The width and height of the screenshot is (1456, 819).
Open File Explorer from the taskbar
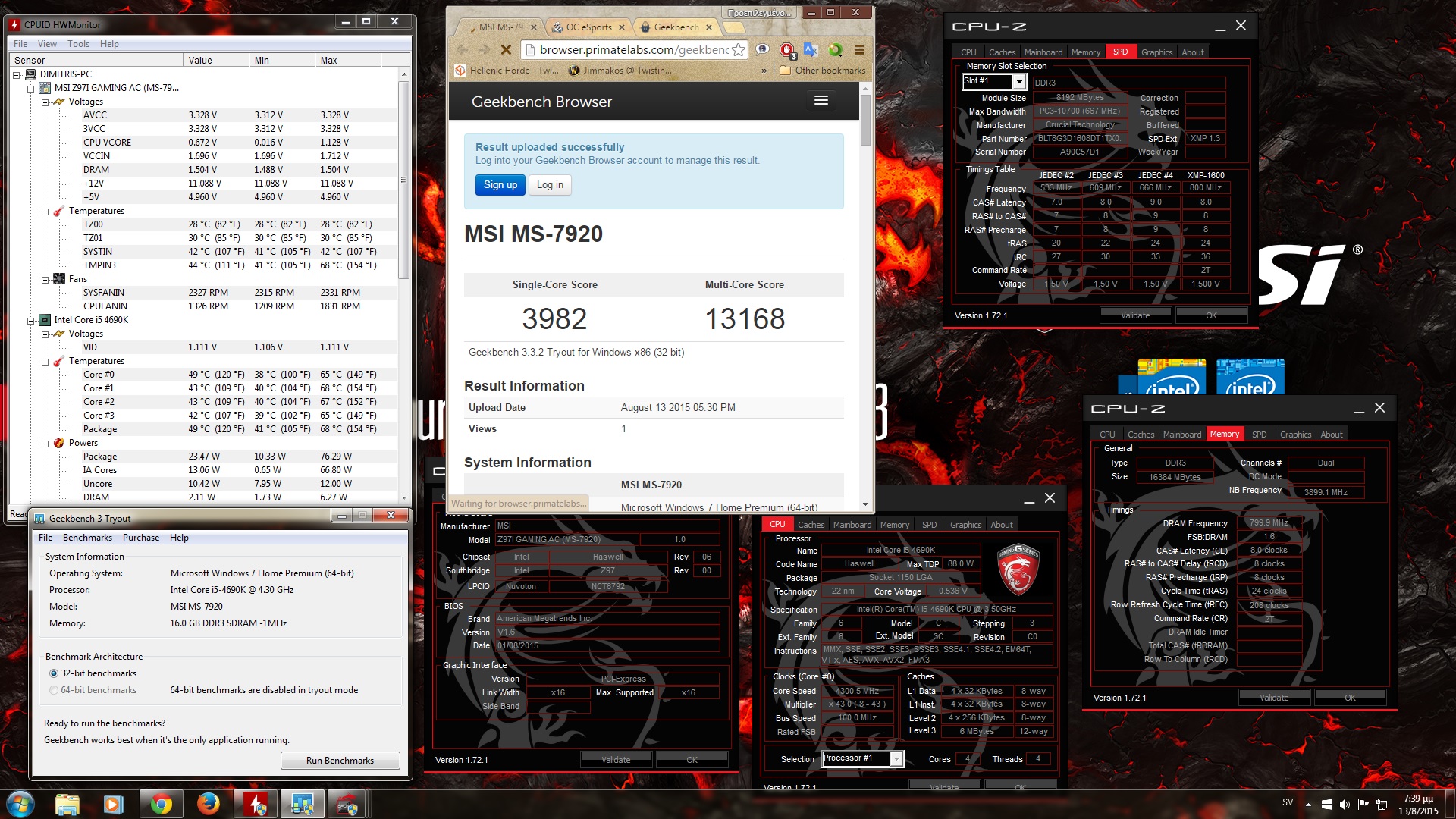click(x=67, y=804)
